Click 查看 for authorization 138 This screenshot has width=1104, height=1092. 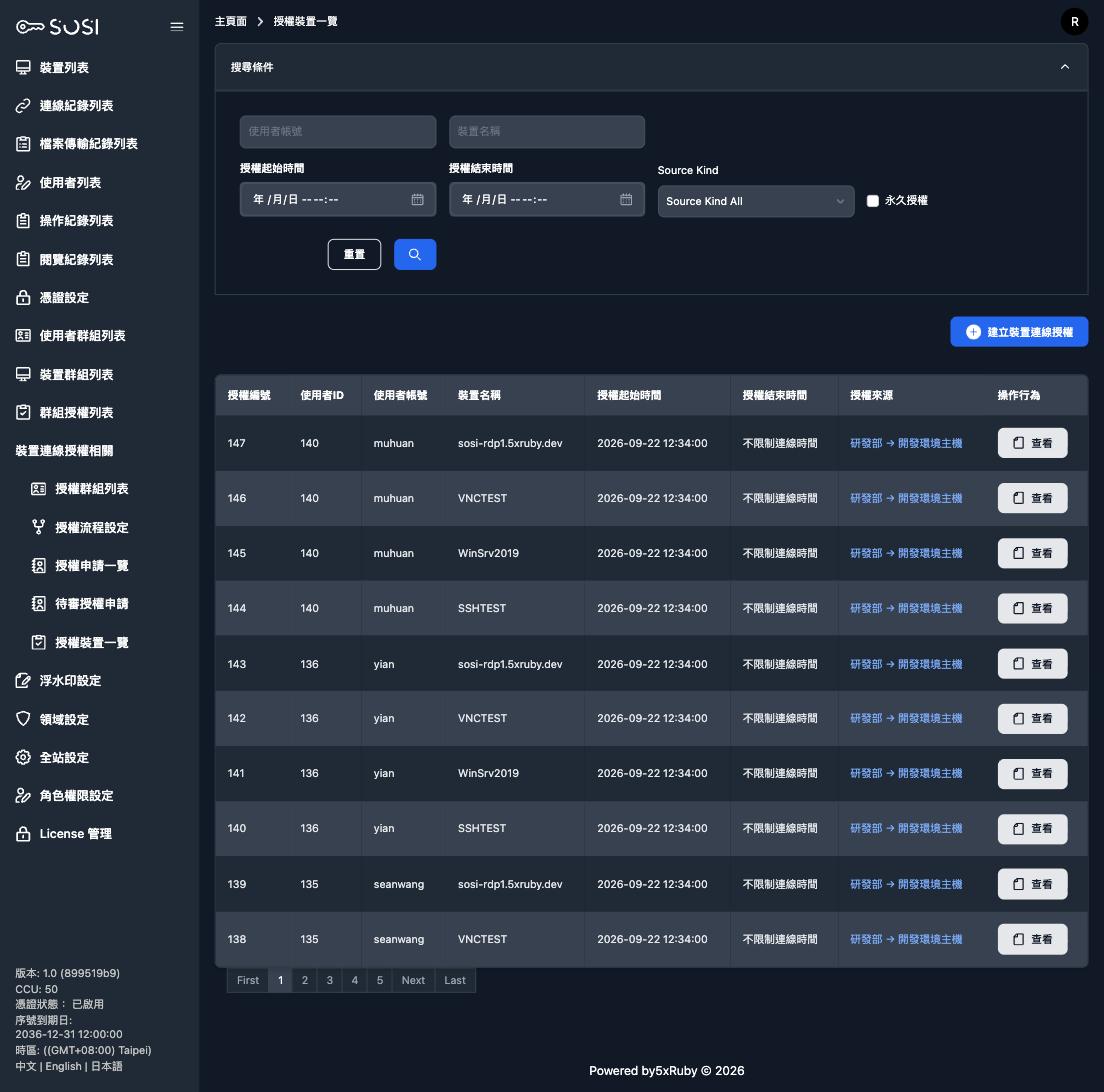[x=1032, y=939]
